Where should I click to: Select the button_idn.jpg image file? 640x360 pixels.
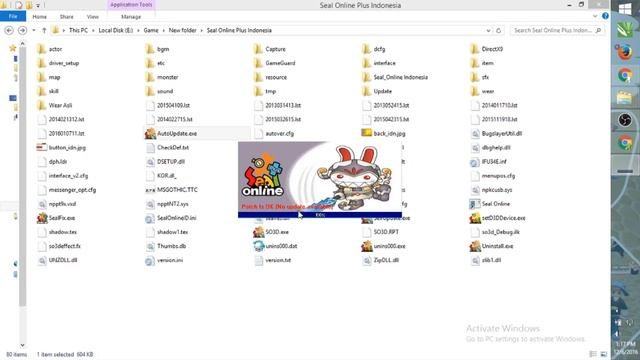point(62,147)
